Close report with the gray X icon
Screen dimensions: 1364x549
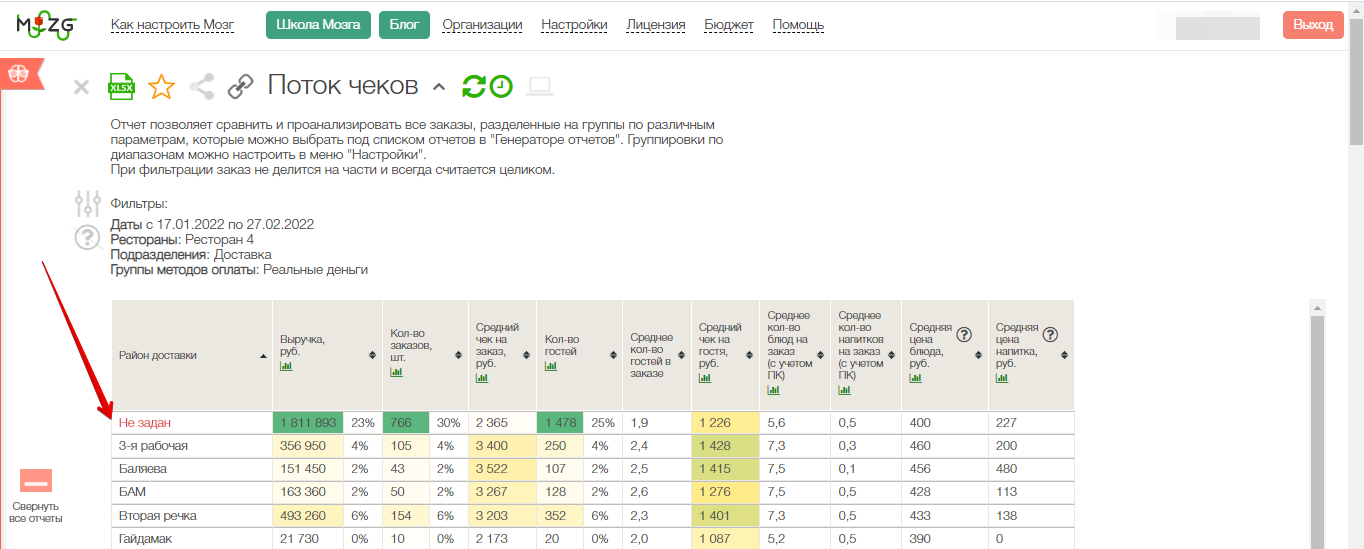pyautogui.click(x=82, y=88)
